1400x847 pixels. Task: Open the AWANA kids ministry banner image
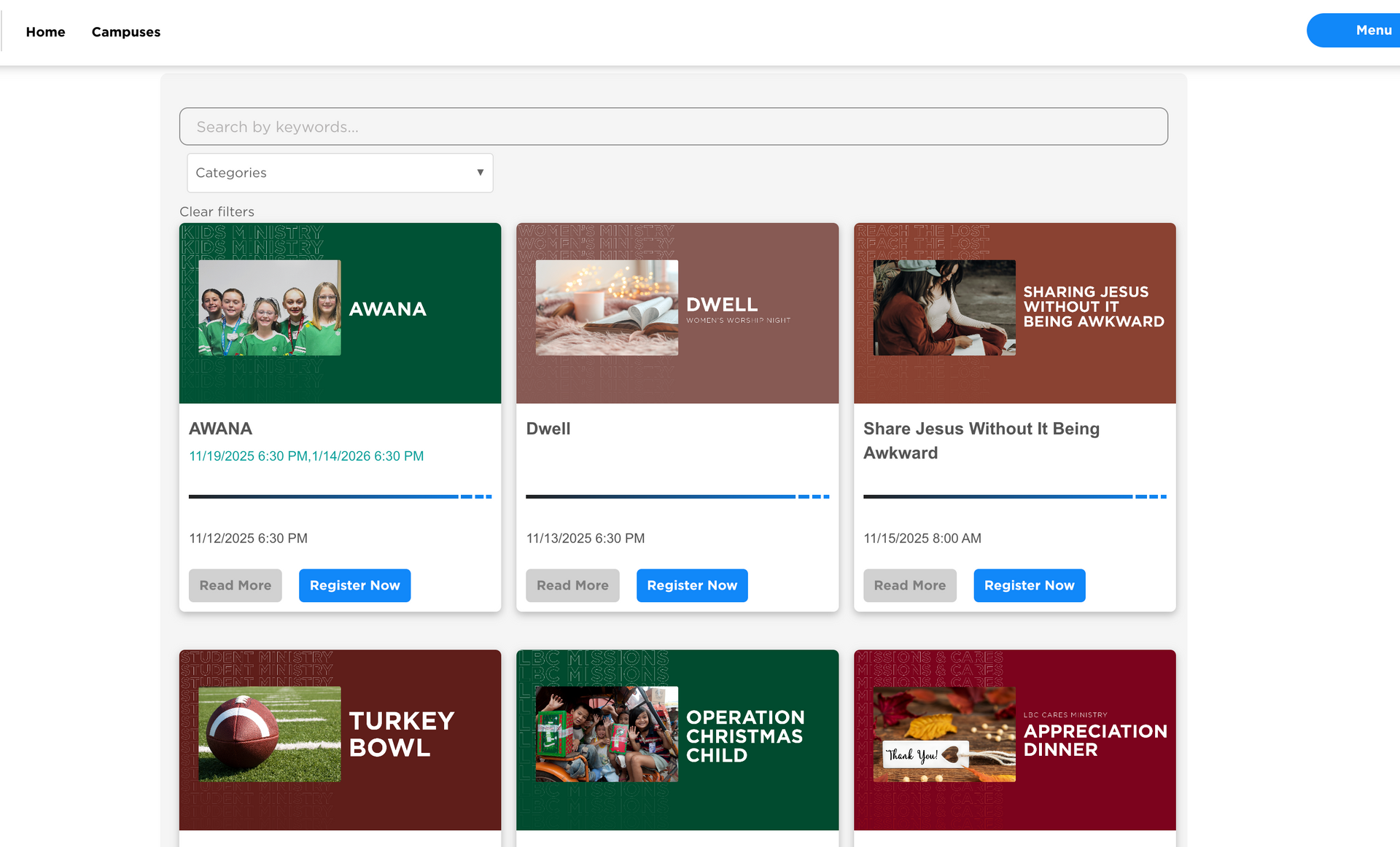click(340, 313)
